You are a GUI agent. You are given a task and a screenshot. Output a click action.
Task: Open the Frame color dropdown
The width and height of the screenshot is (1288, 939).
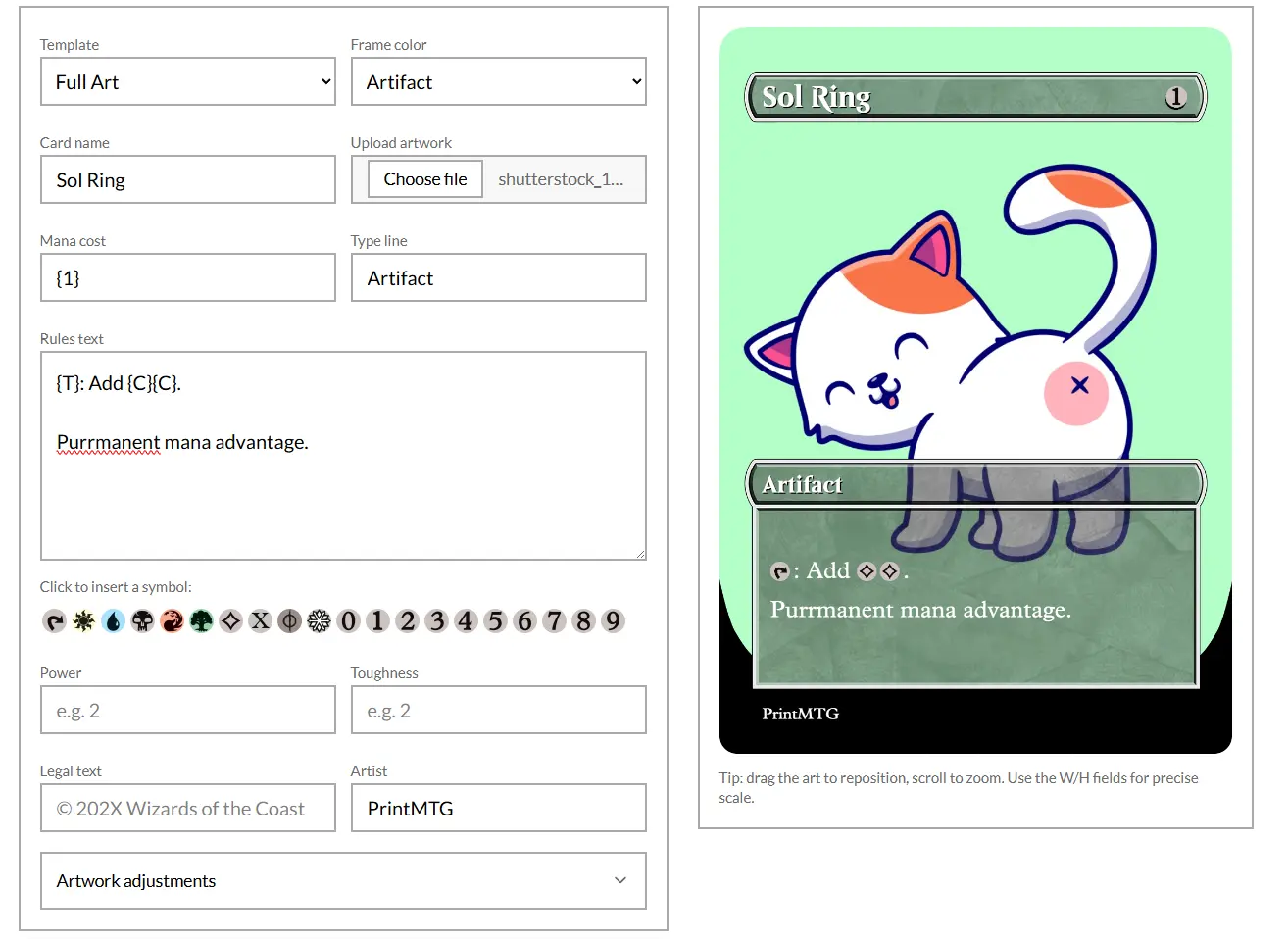pos(498,82)
